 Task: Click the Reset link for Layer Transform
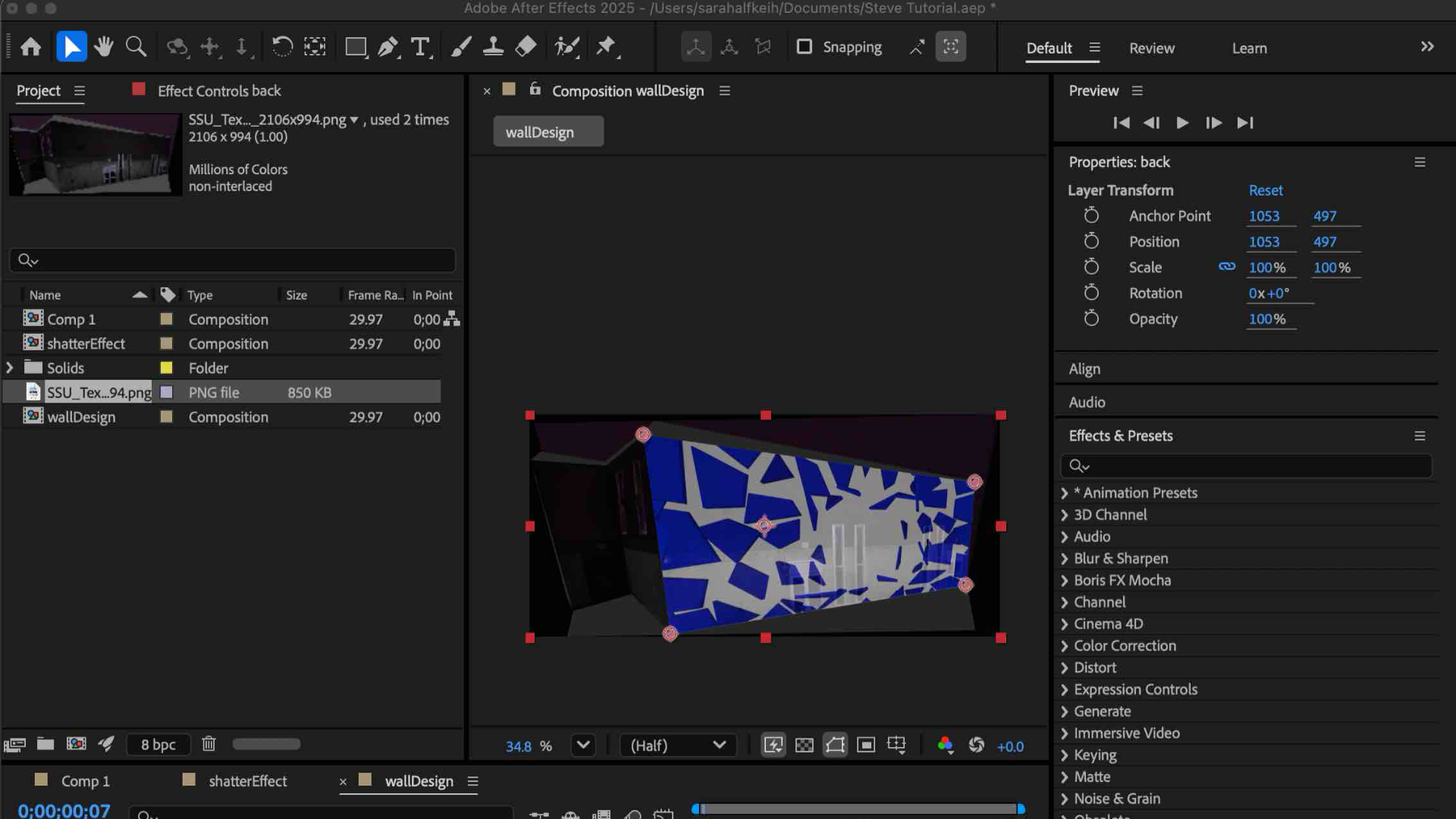[x=1265, y=190]
